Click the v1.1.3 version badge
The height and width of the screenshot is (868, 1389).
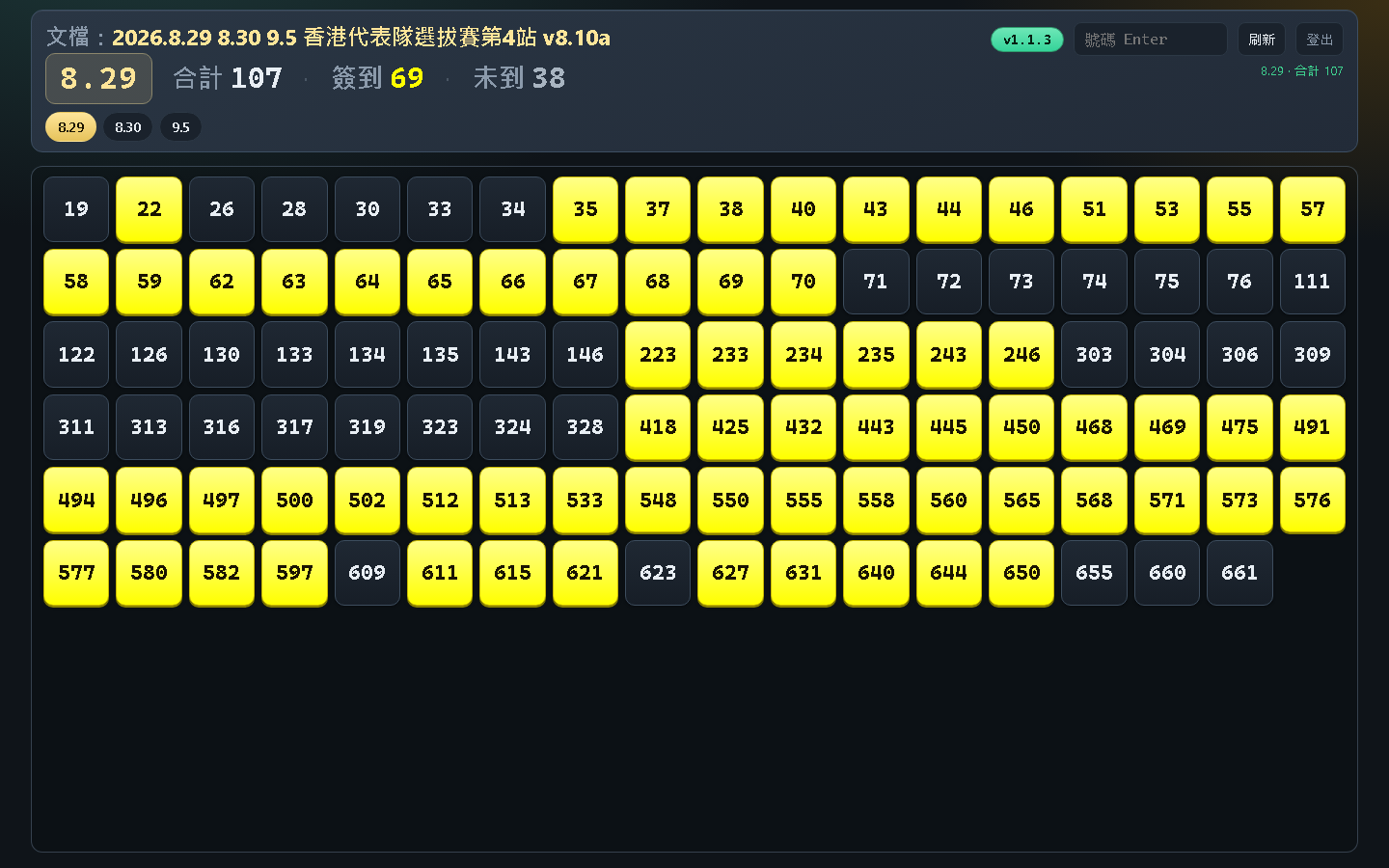coord(1027,40)
